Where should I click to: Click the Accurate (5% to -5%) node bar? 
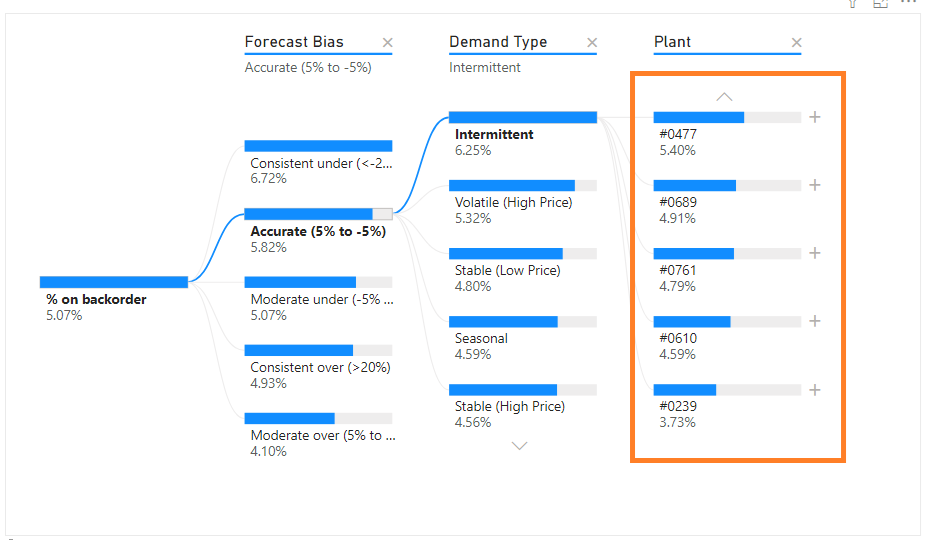[318, 214]
